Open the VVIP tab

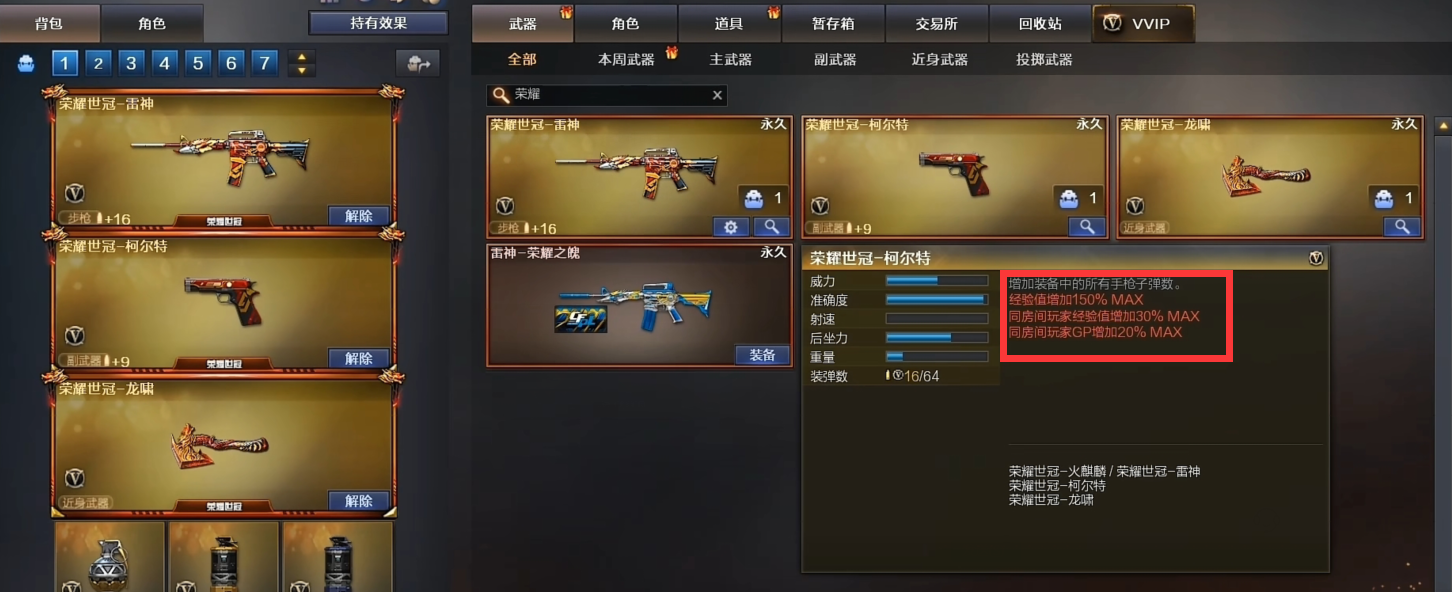(x=1143, y=23)
